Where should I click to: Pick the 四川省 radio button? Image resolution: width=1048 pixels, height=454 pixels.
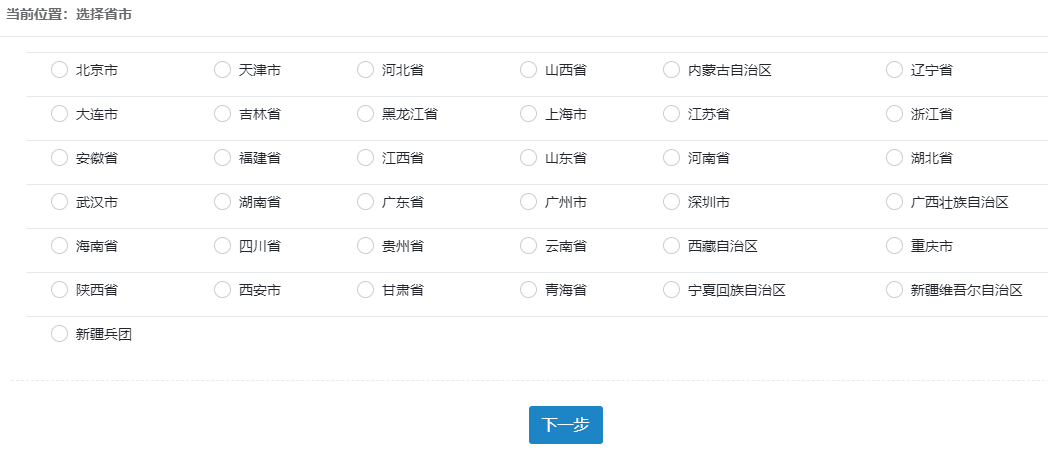click(x=222, y=246)
